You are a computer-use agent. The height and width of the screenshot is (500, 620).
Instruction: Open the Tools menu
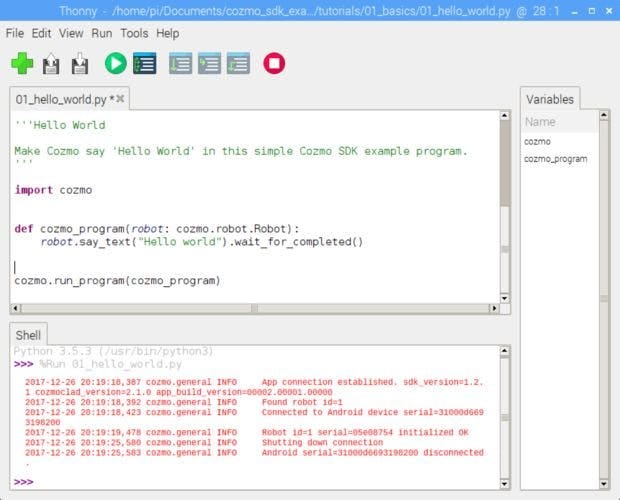pos(134,33)
